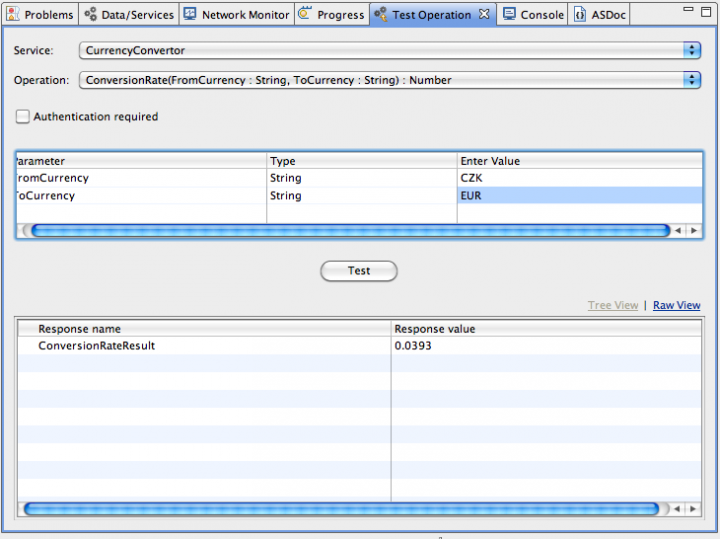
Task: Click parameter table scroll-left arrow
Action: click(678, 230)
